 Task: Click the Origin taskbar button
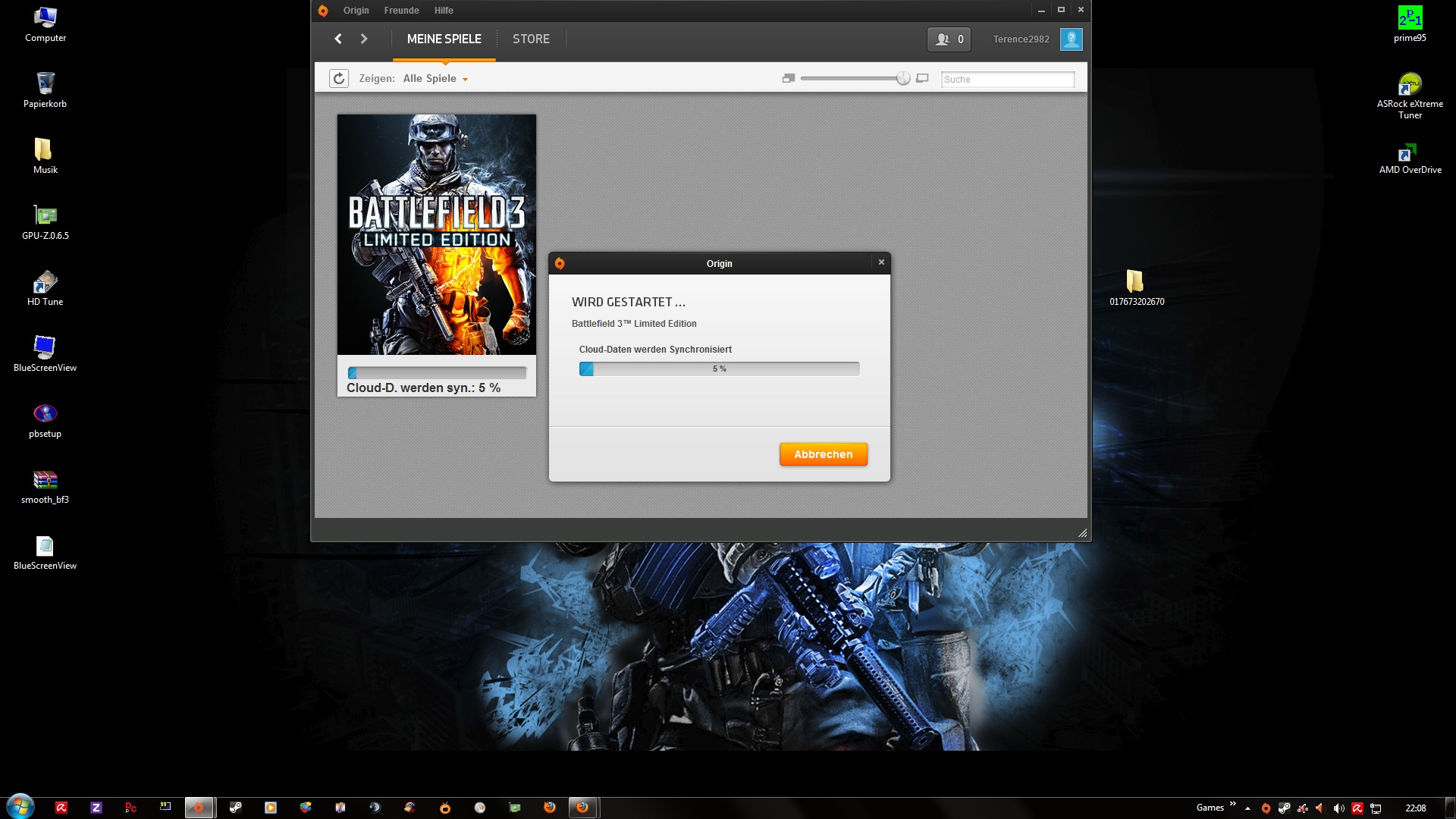click(x=199, y=808)
